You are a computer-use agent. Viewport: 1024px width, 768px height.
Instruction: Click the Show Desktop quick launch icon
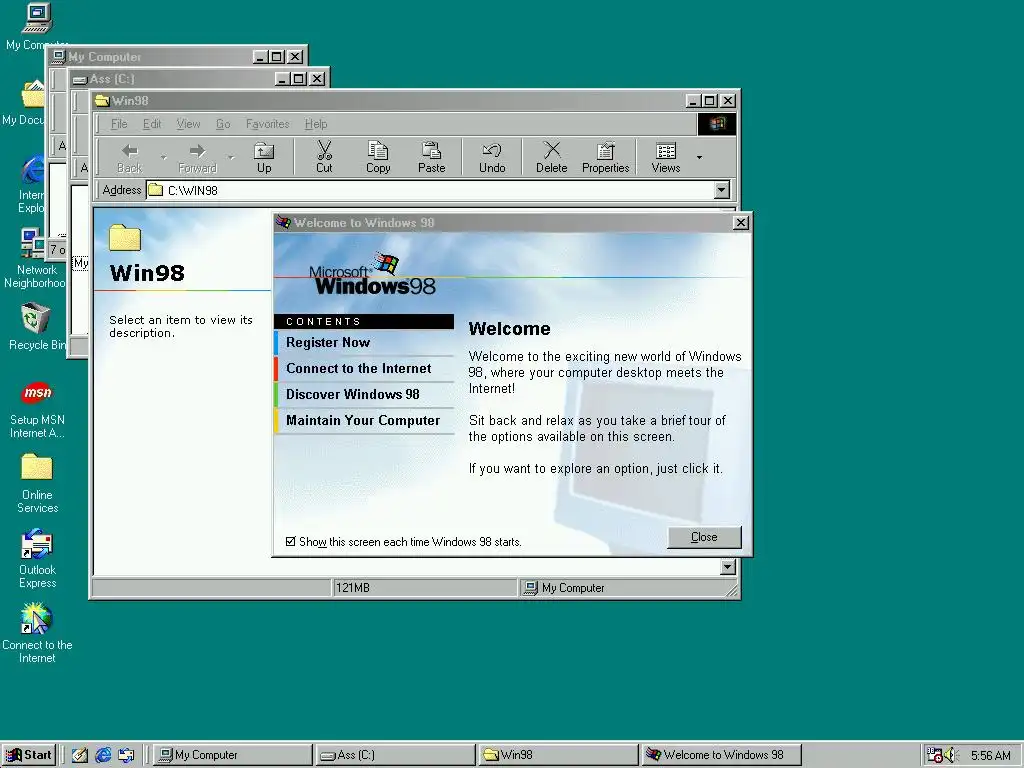(x=80, y=755)
